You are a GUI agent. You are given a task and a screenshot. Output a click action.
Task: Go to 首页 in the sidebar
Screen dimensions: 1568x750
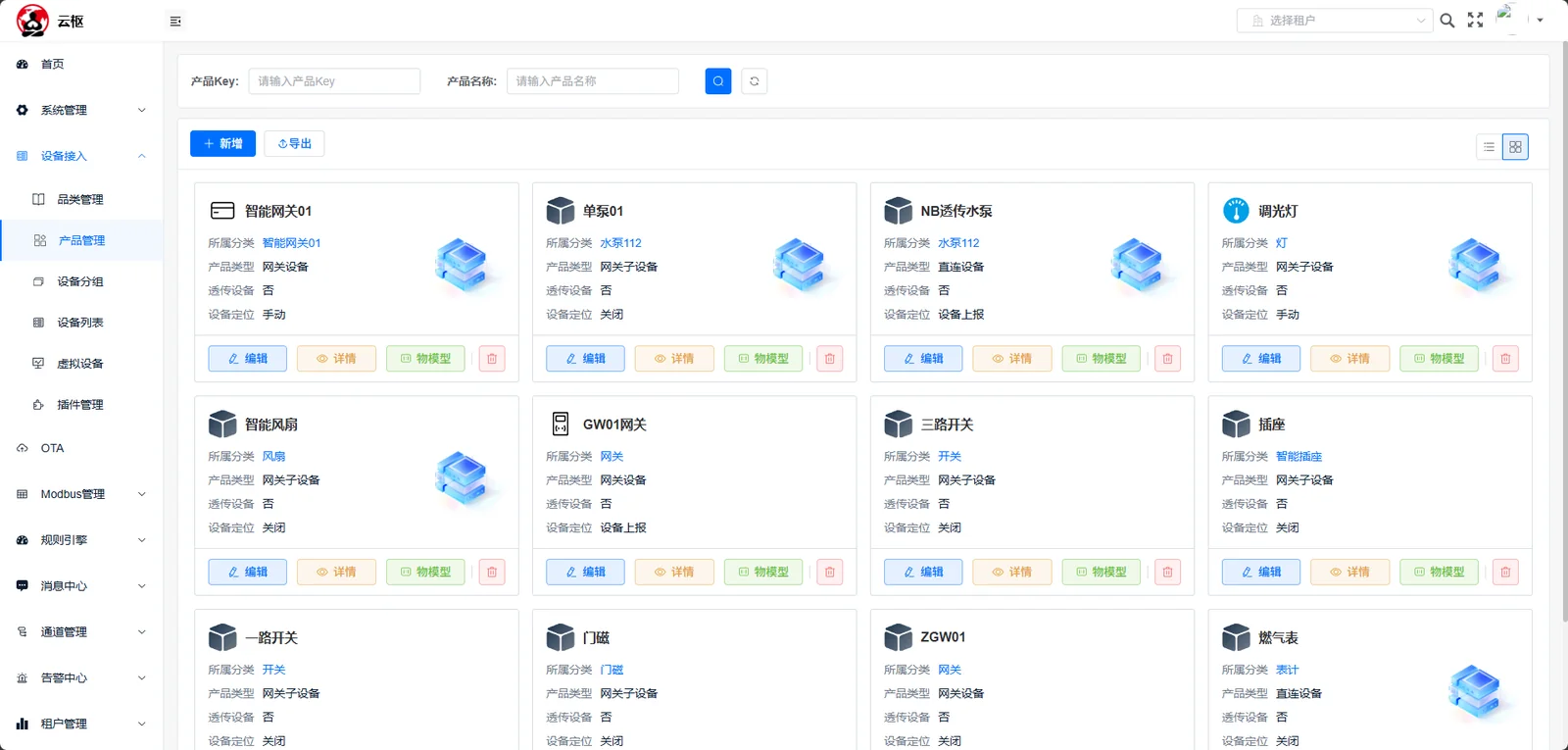pyautogui.click(x=81, y=64)
